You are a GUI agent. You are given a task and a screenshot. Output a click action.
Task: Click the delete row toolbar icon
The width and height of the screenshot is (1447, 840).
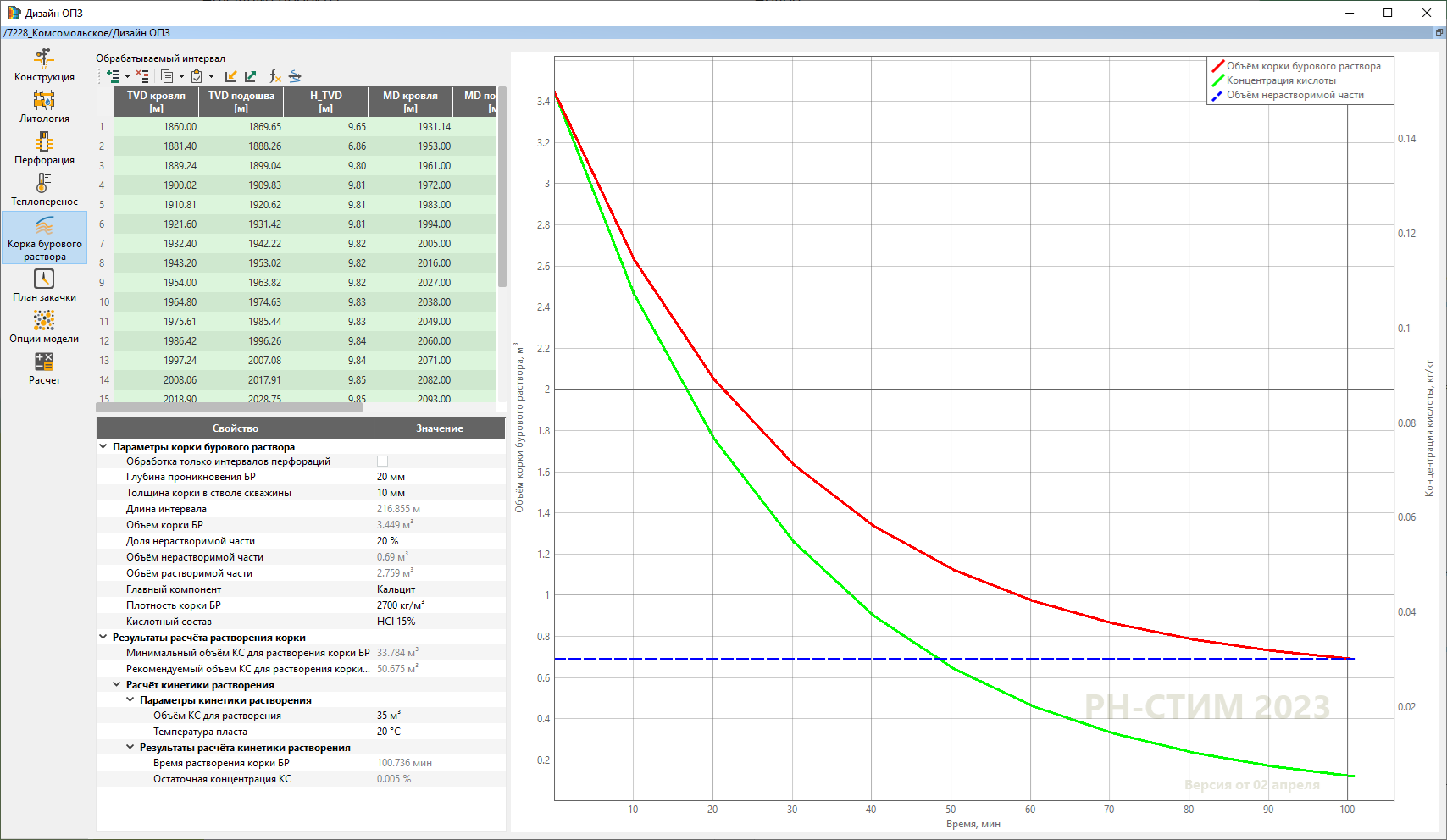click(x=142, y=76)
